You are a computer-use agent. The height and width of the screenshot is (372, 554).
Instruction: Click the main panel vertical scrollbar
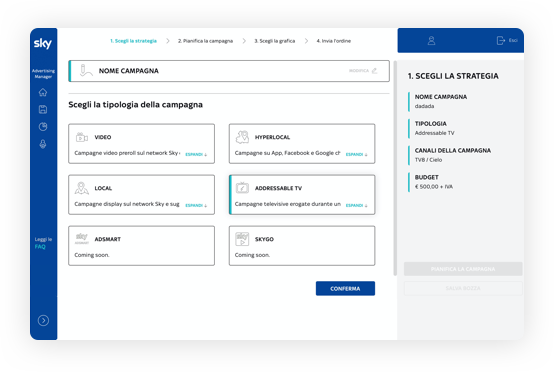click(395, 168)
